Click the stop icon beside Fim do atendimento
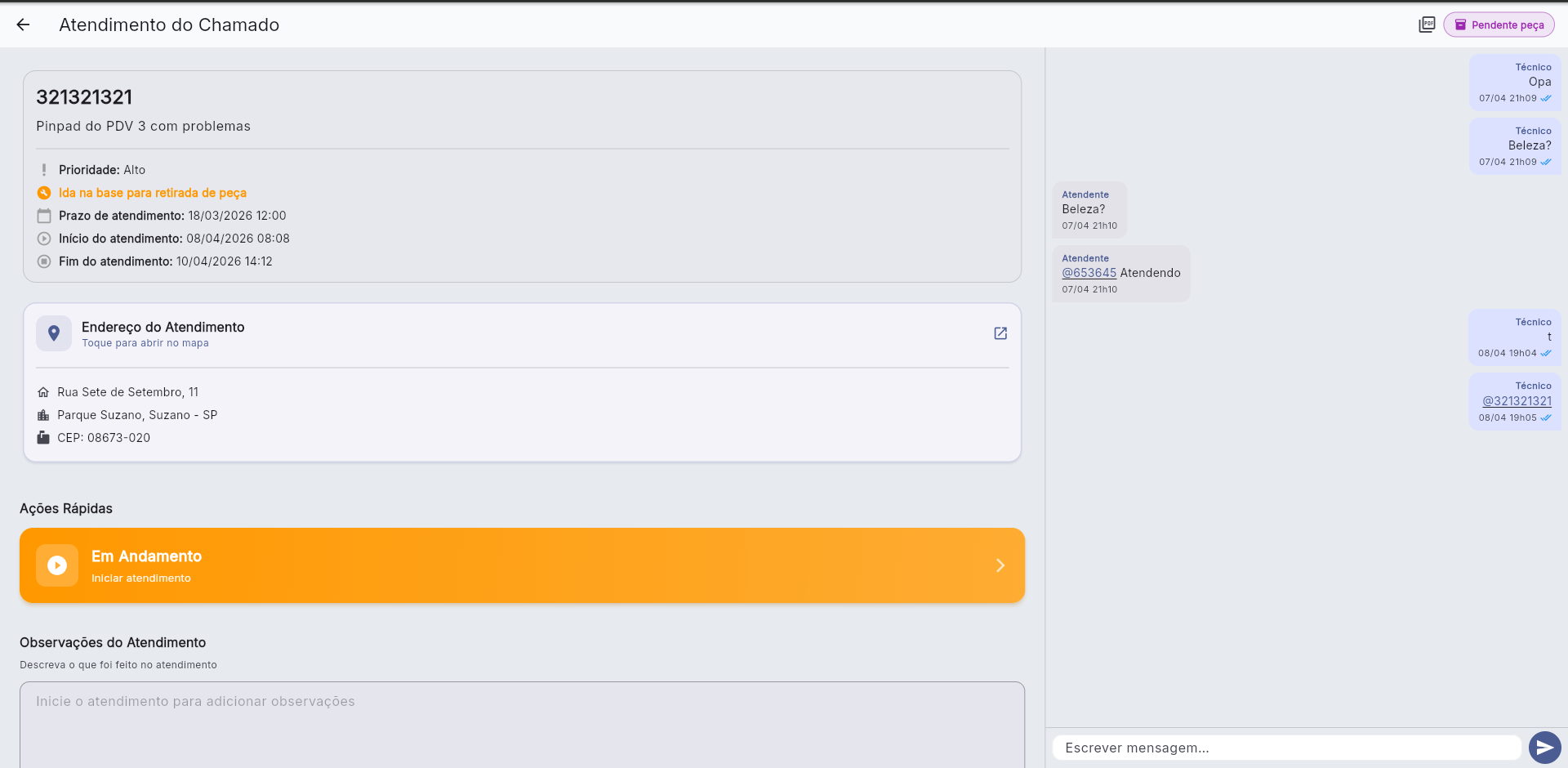The image size is (1568, 768). 44,261
